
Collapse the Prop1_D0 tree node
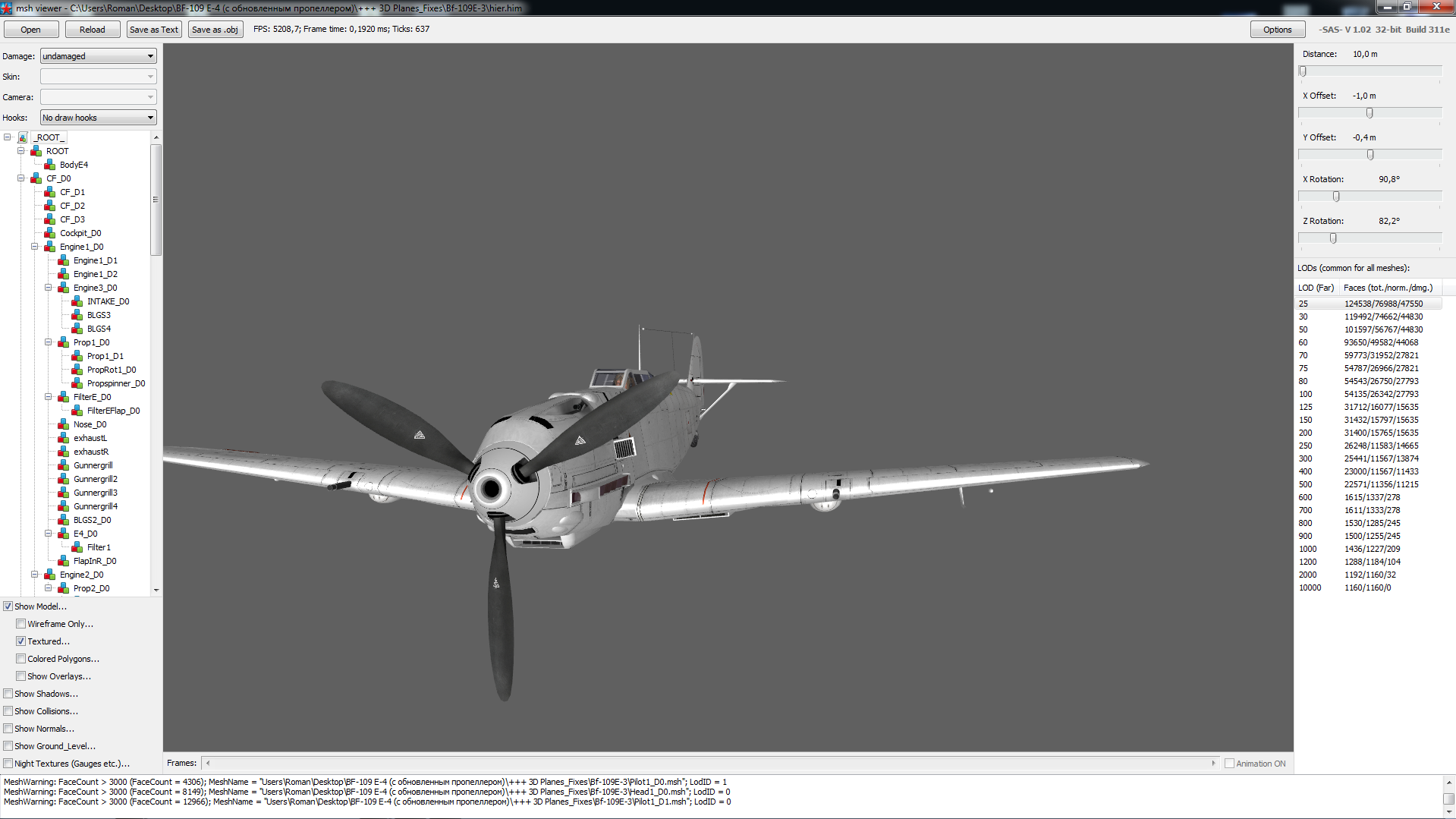click(x=49, y=342)
